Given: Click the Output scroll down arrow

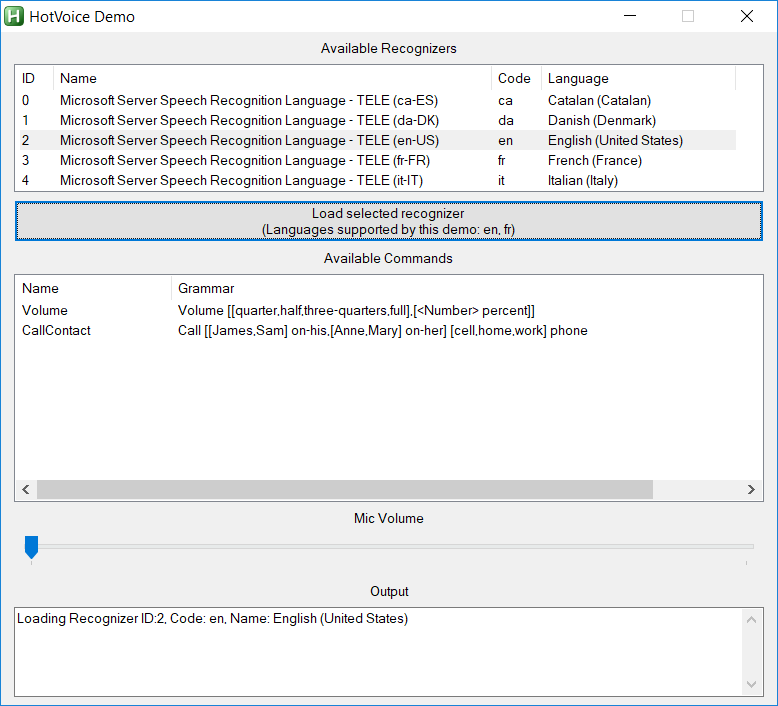Looking at the screenshot, I should pyautogui.click(x=752, y=685).
